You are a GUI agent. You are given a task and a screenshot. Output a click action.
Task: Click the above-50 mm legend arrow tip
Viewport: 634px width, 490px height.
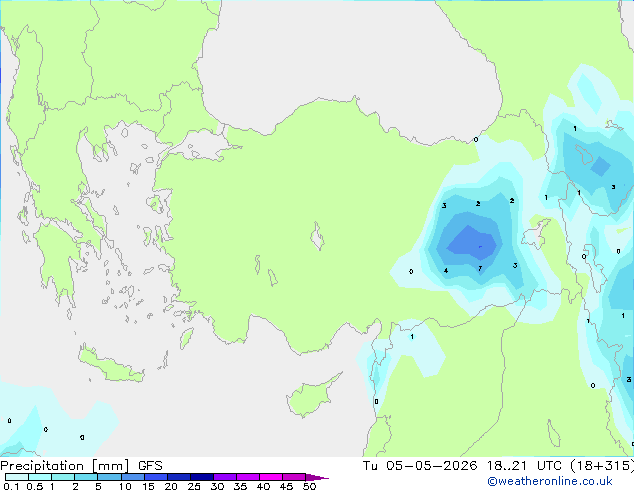pyautogui.click(x=317, y=477)
